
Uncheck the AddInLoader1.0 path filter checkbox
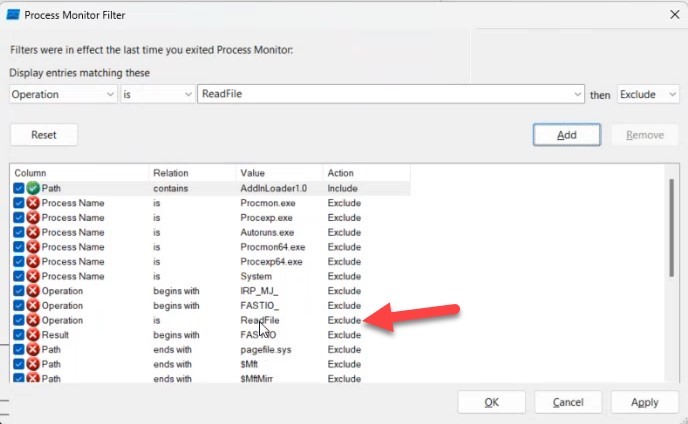click(19, 188)
